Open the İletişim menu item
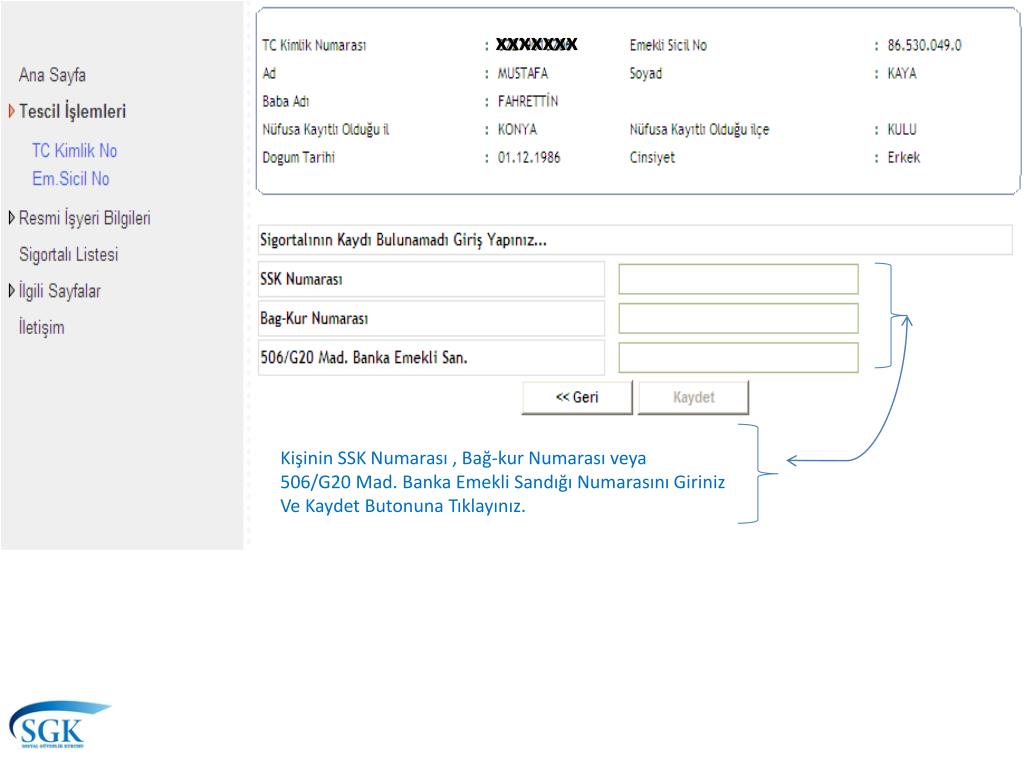The height and width of the screenshot is (768, 1024). [42, 327]
